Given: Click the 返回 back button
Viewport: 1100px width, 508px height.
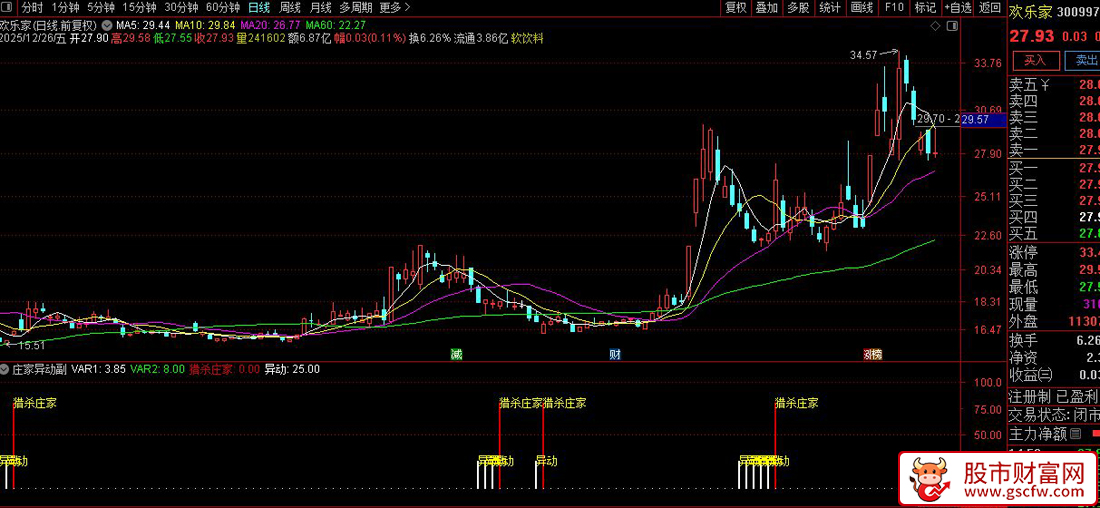Looking at the screenshot, I should [x=989, y=8].
